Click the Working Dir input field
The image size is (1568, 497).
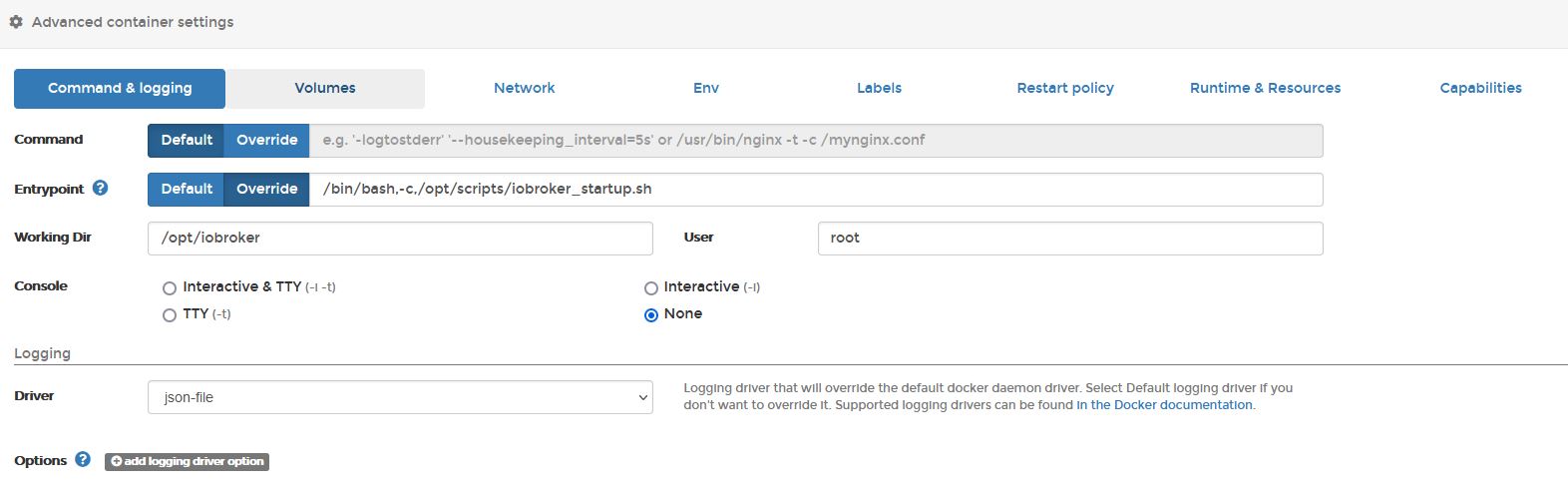pos(400,239)
